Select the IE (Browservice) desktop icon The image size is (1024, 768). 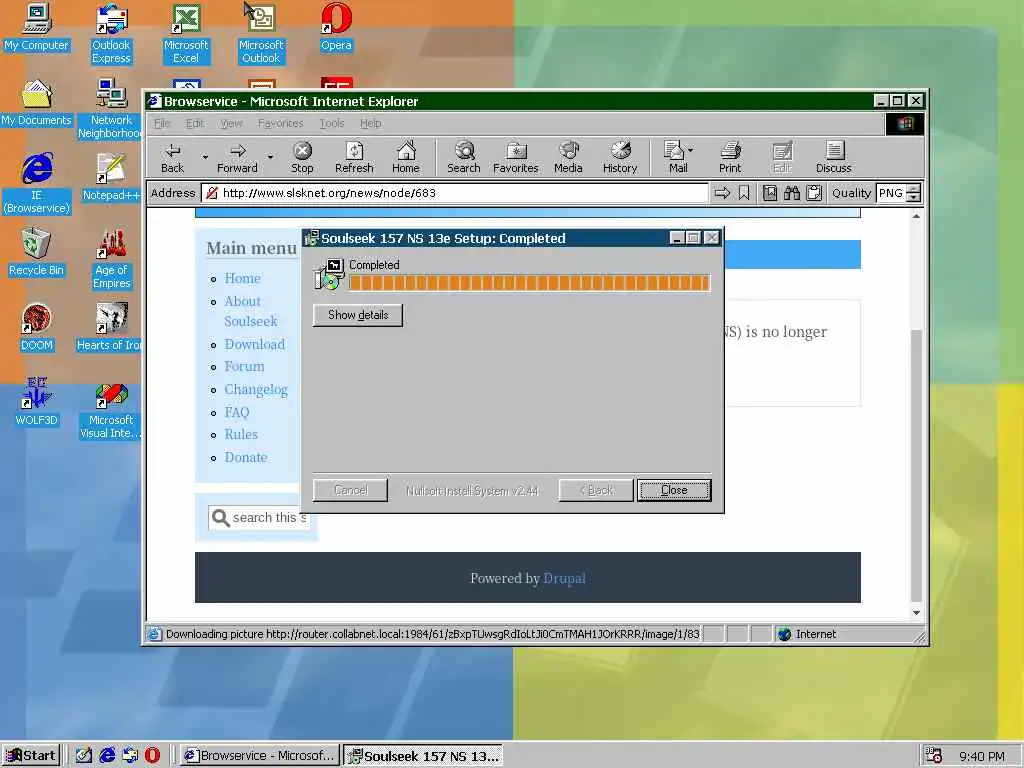click(x=37, y=184)
